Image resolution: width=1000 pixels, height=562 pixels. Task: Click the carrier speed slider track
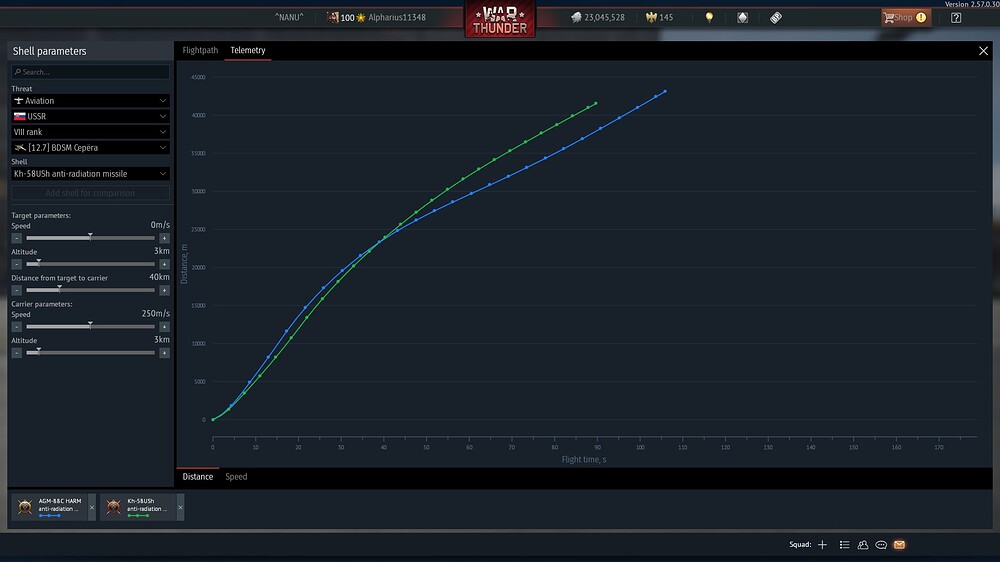pyautogui.click(x=90, y=327)
